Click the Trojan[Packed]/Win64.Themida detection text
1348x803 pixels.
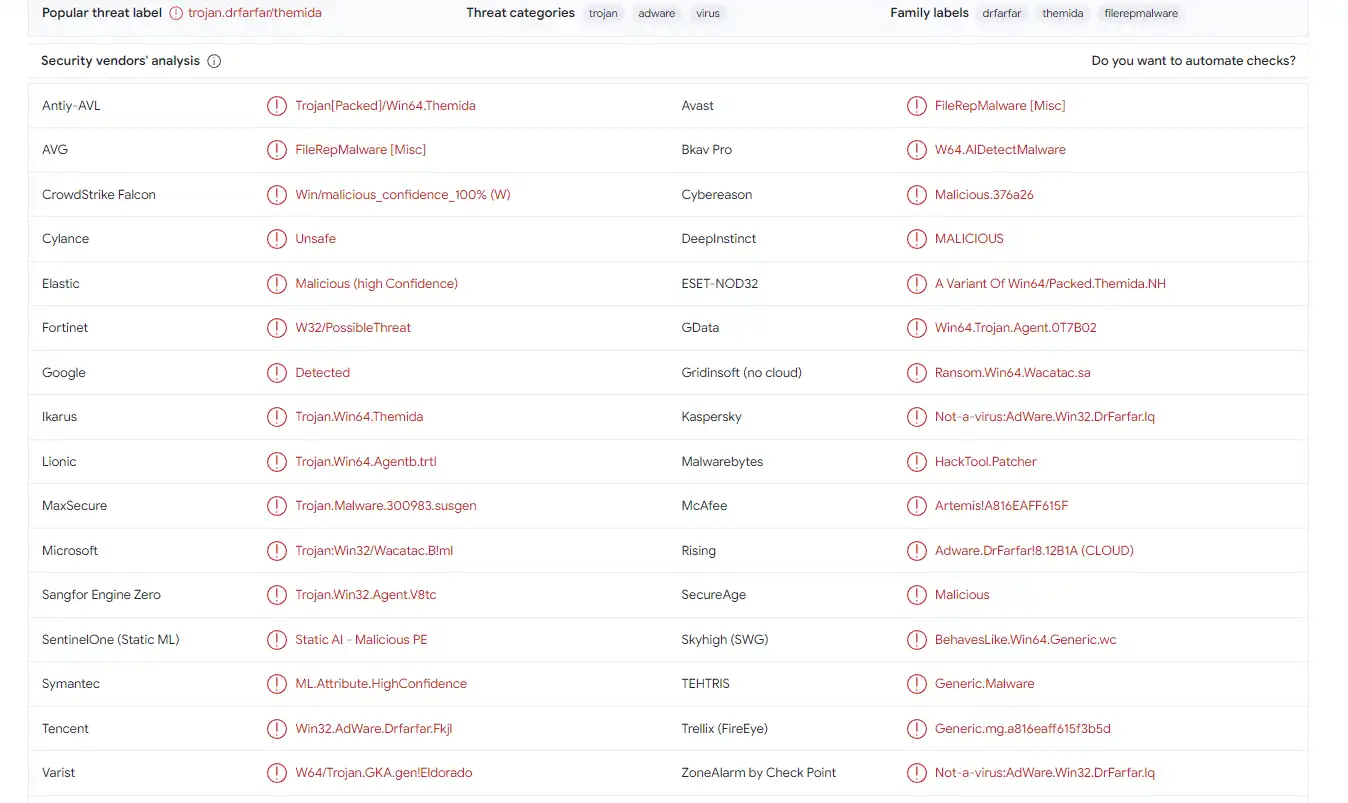click(x=385, y=106)
